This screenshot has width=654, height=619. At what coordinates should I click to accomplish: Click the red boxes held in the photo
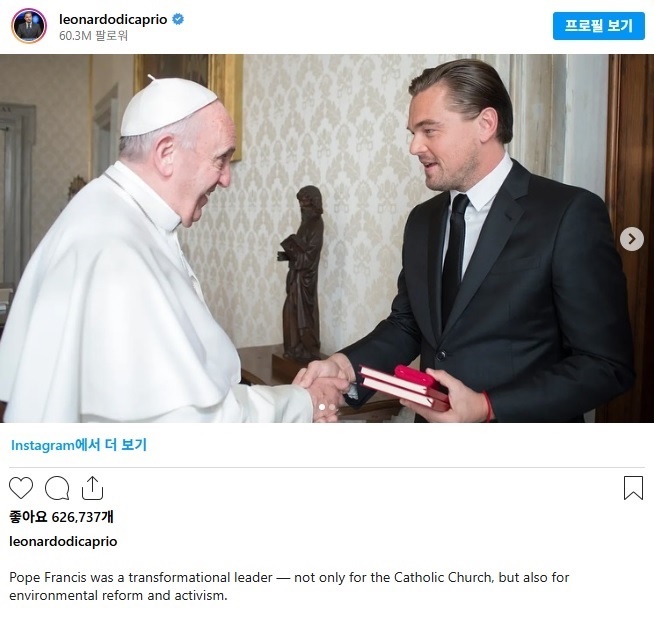tap(406, 387)
